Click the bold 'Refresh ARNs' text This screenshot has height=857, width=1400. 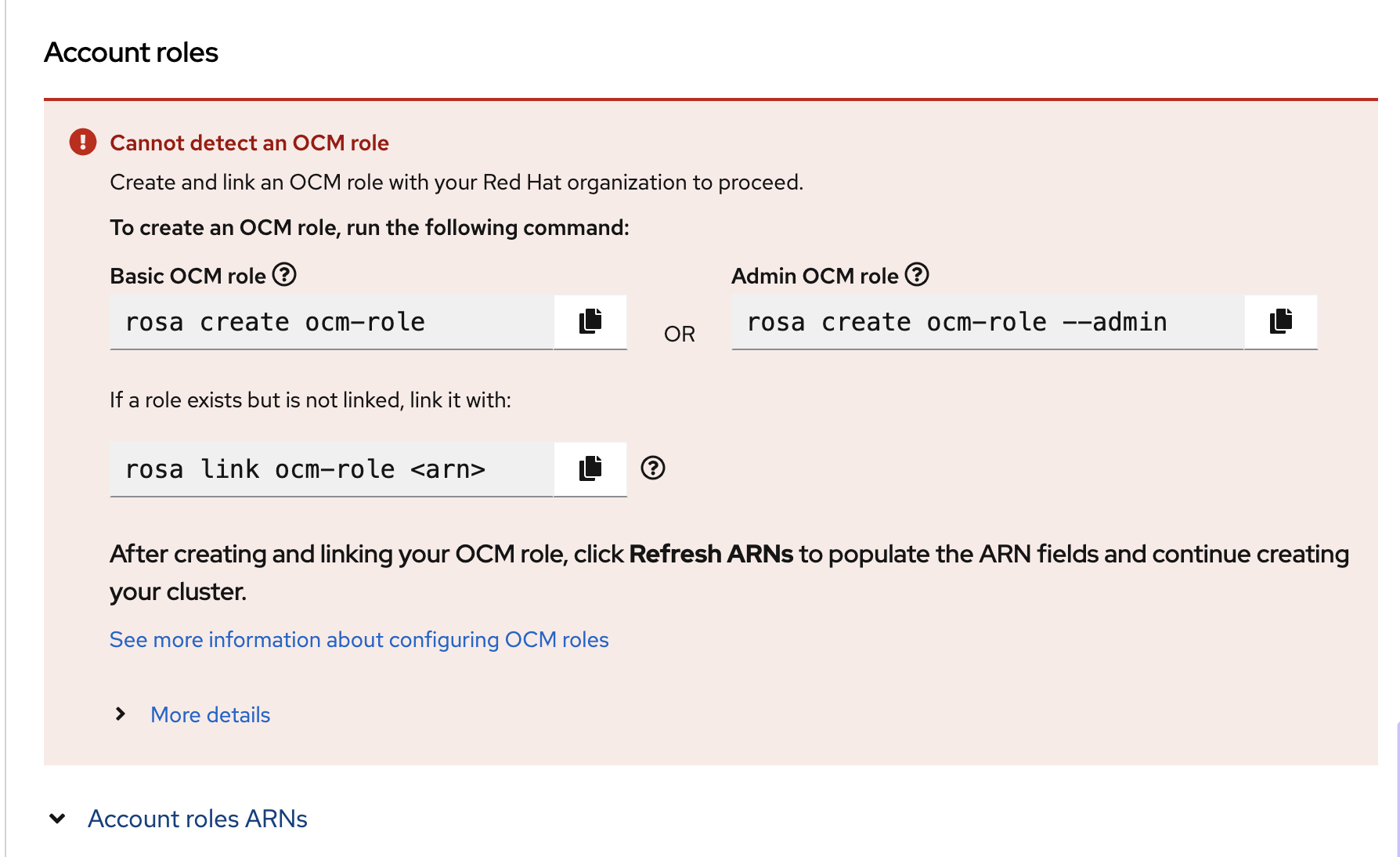pos(711,554)
